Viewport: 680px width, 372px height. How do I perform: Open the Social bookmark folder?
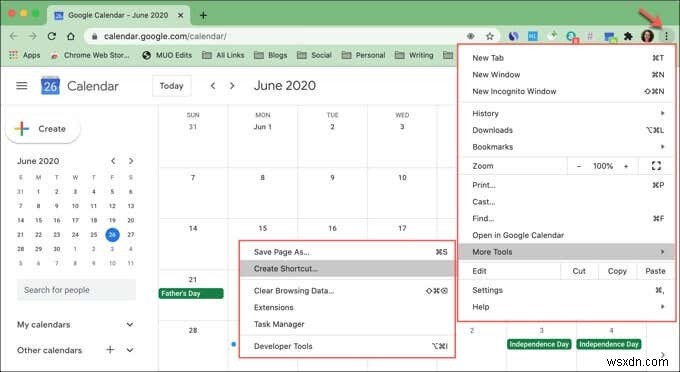coord(314,55)
